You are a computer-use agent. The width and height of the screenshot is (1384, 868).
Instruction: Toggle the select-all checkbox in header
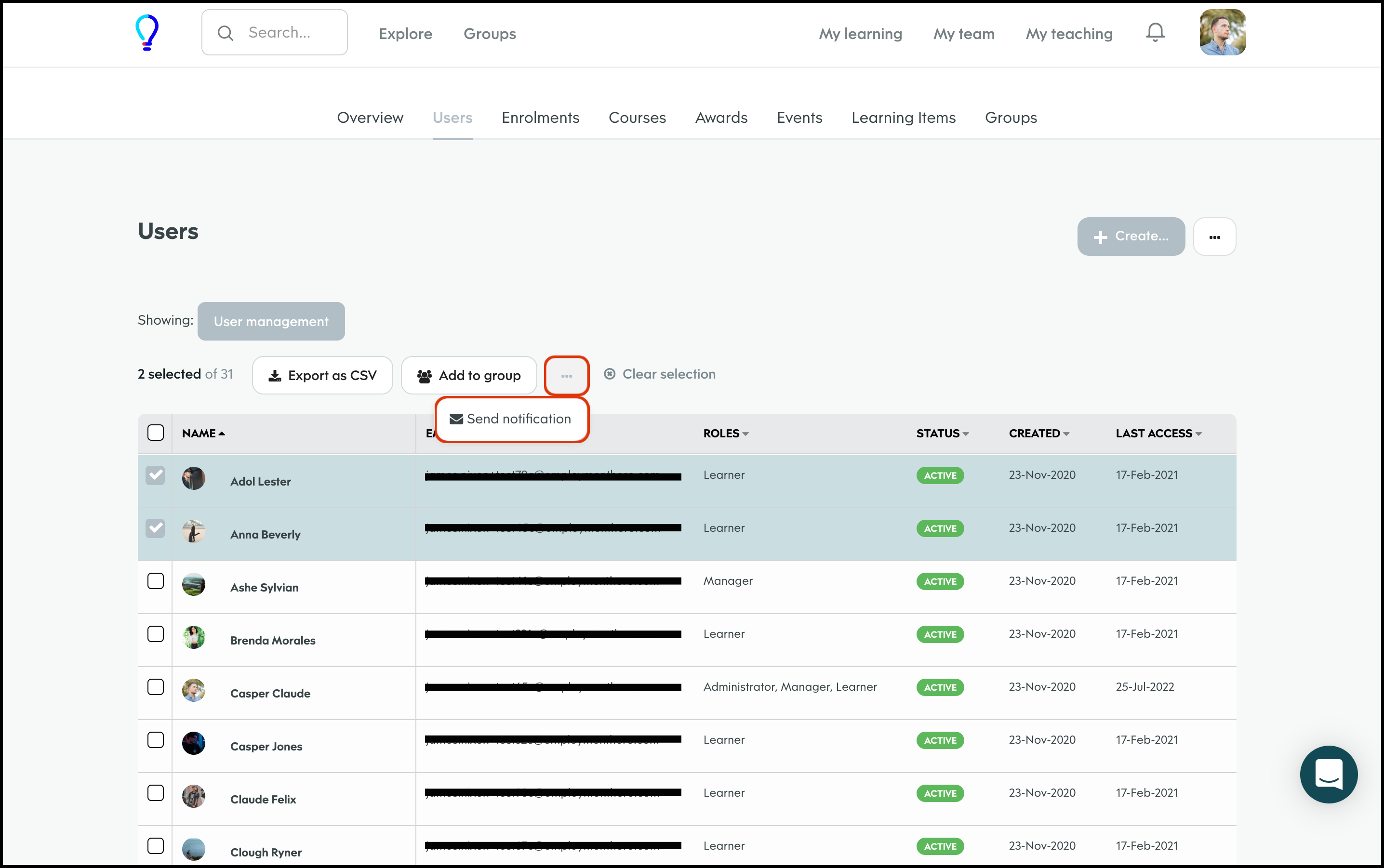pyautogui.click(x=156, y=432)
